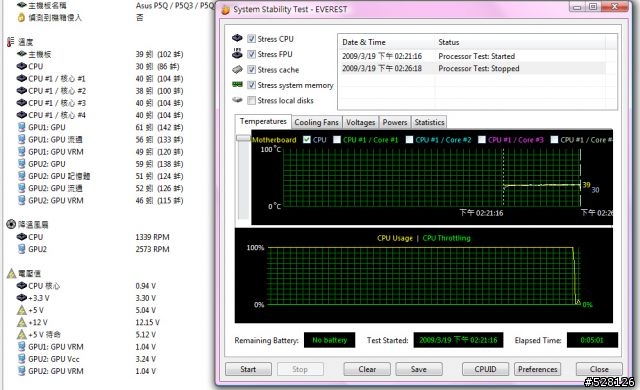Click icon beside GPU2: GPU Vcc row
Screen dimensions: 640x390
(22, 359)
